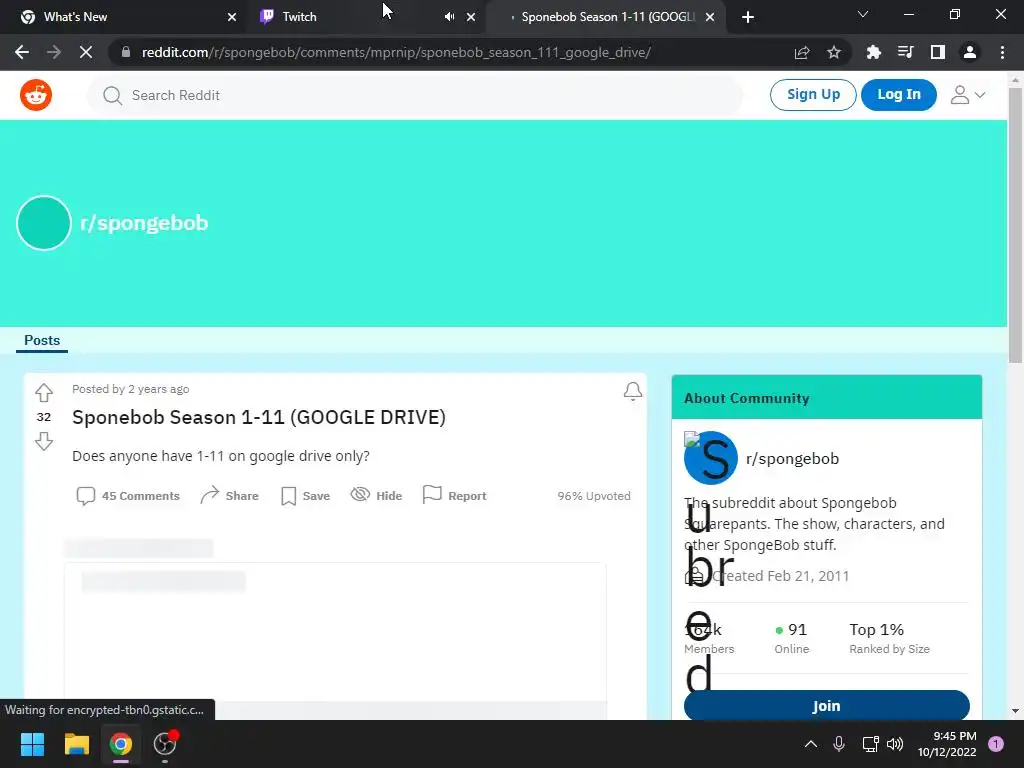Select the Posts tab
This screenshot has height=768, width=1024.
(x=42, y=340)
